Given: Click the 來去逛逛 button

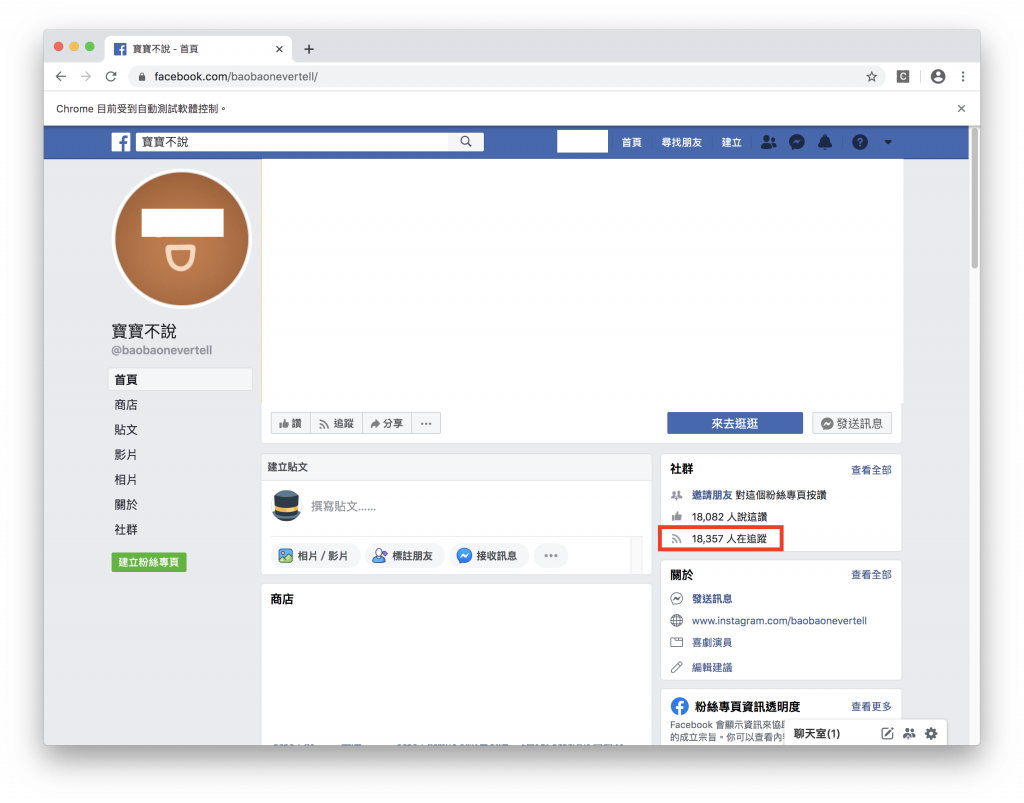Looking at the screenshot, I should [735, 423].
